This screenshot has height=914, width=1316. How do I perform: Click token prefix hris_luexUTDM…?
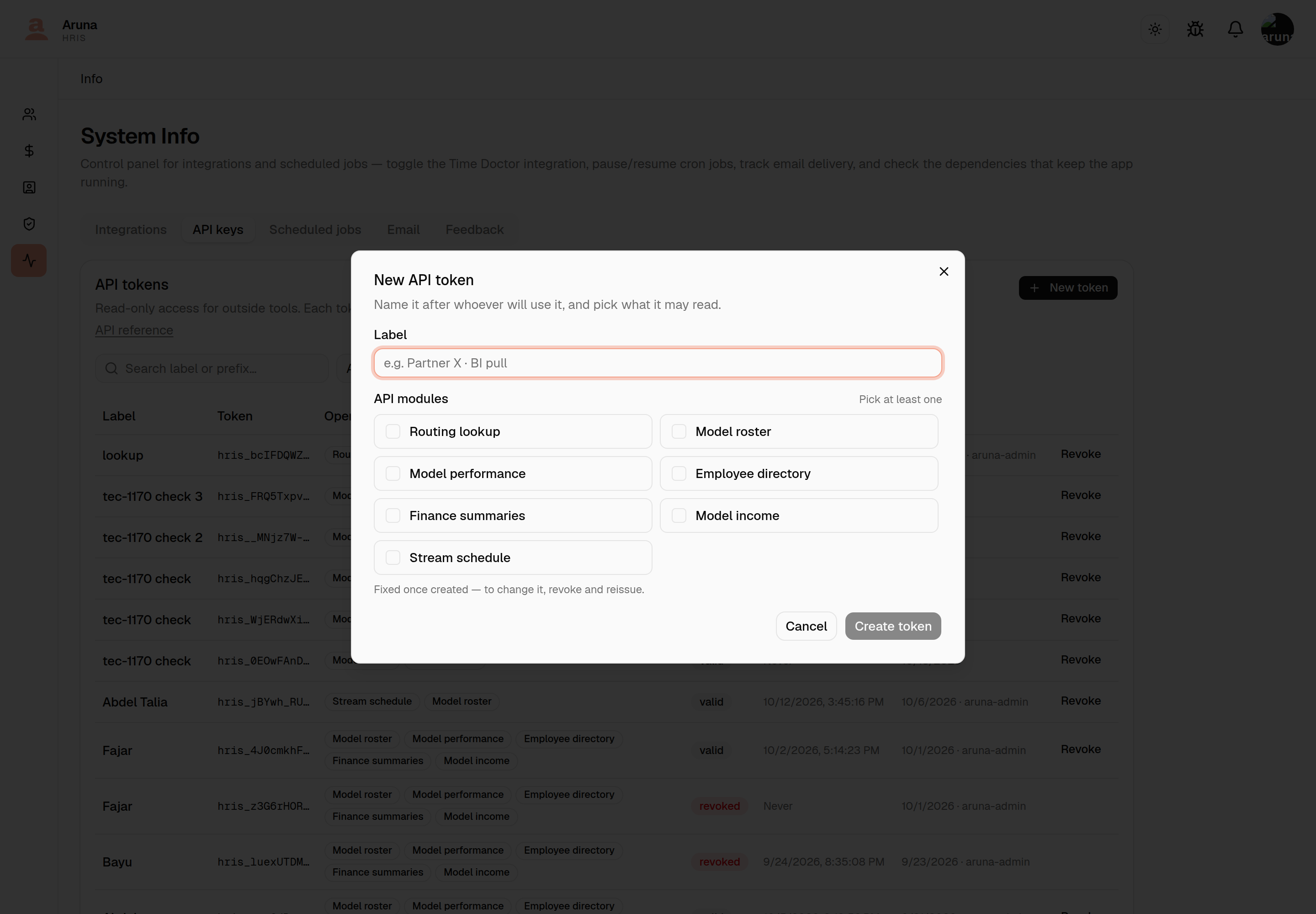click(264, 862)
